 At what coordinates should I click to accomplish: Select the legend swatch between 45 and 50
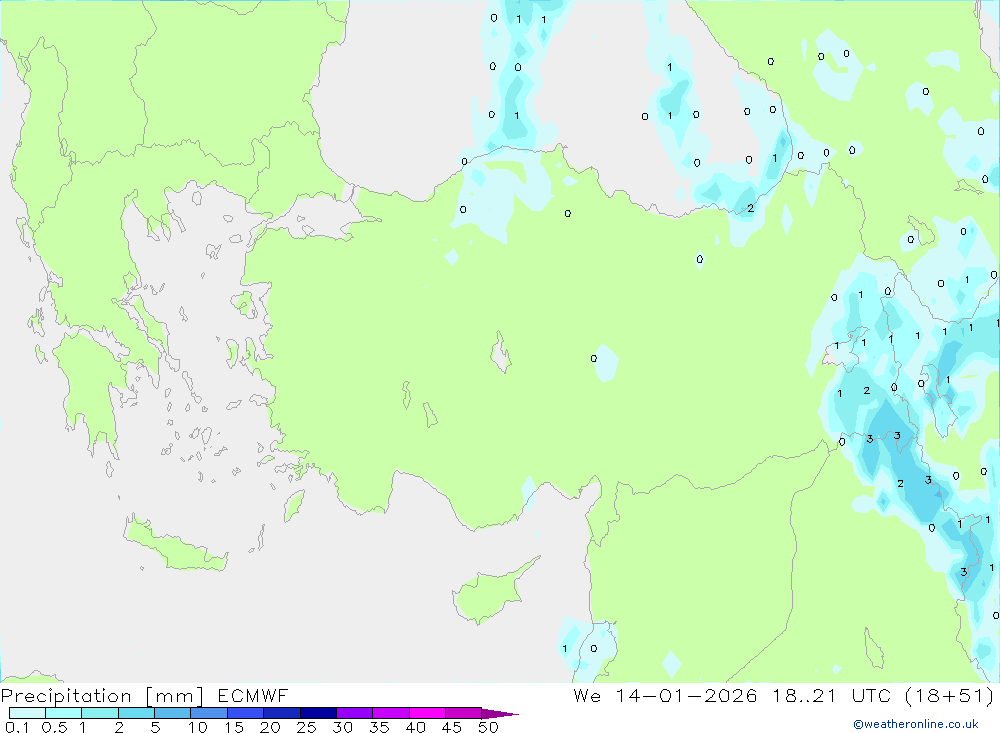click(463, 713)
